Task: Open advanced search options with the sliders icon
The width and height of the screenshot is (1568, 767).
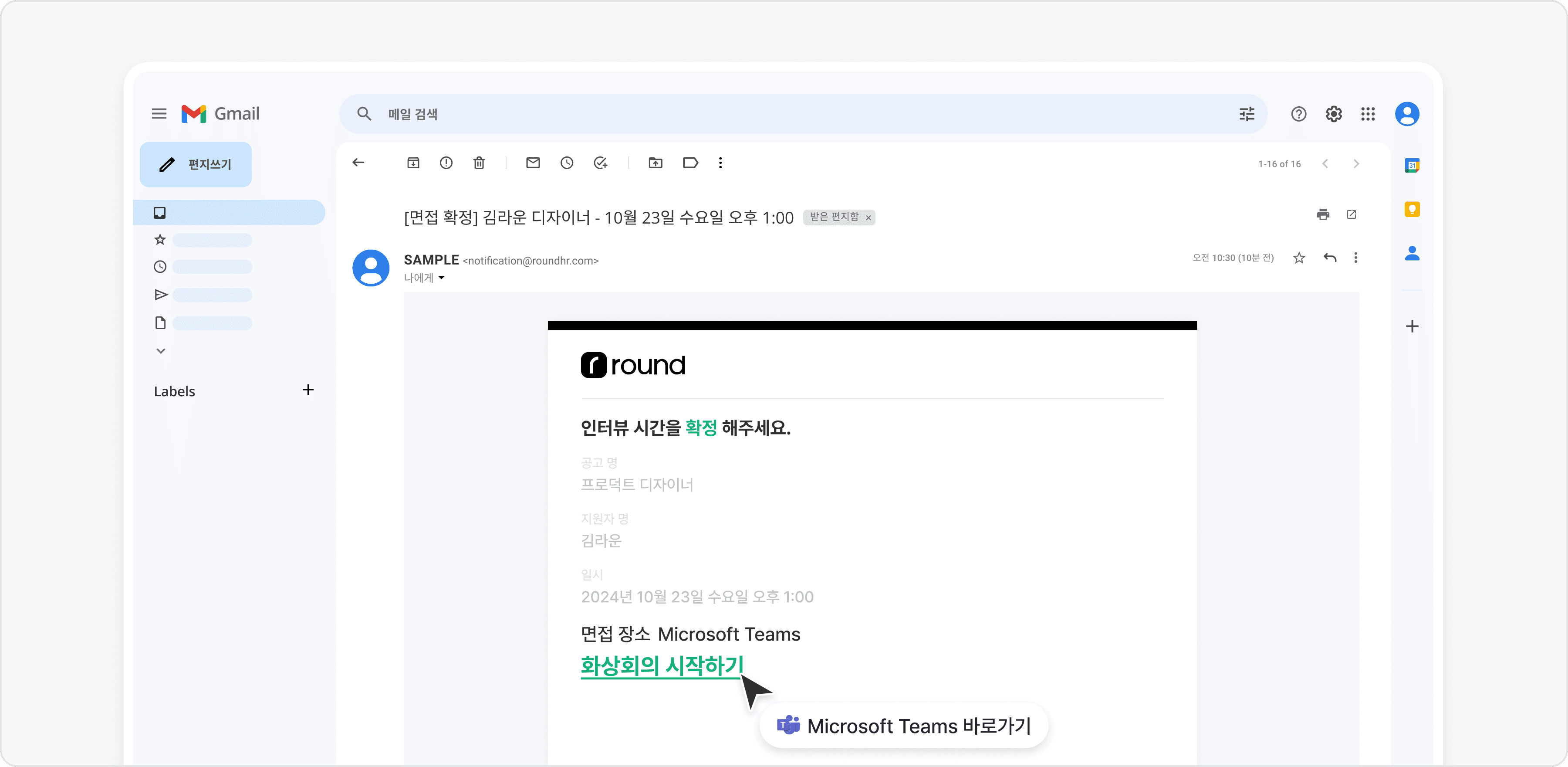Action: (x=1246, y=114)
